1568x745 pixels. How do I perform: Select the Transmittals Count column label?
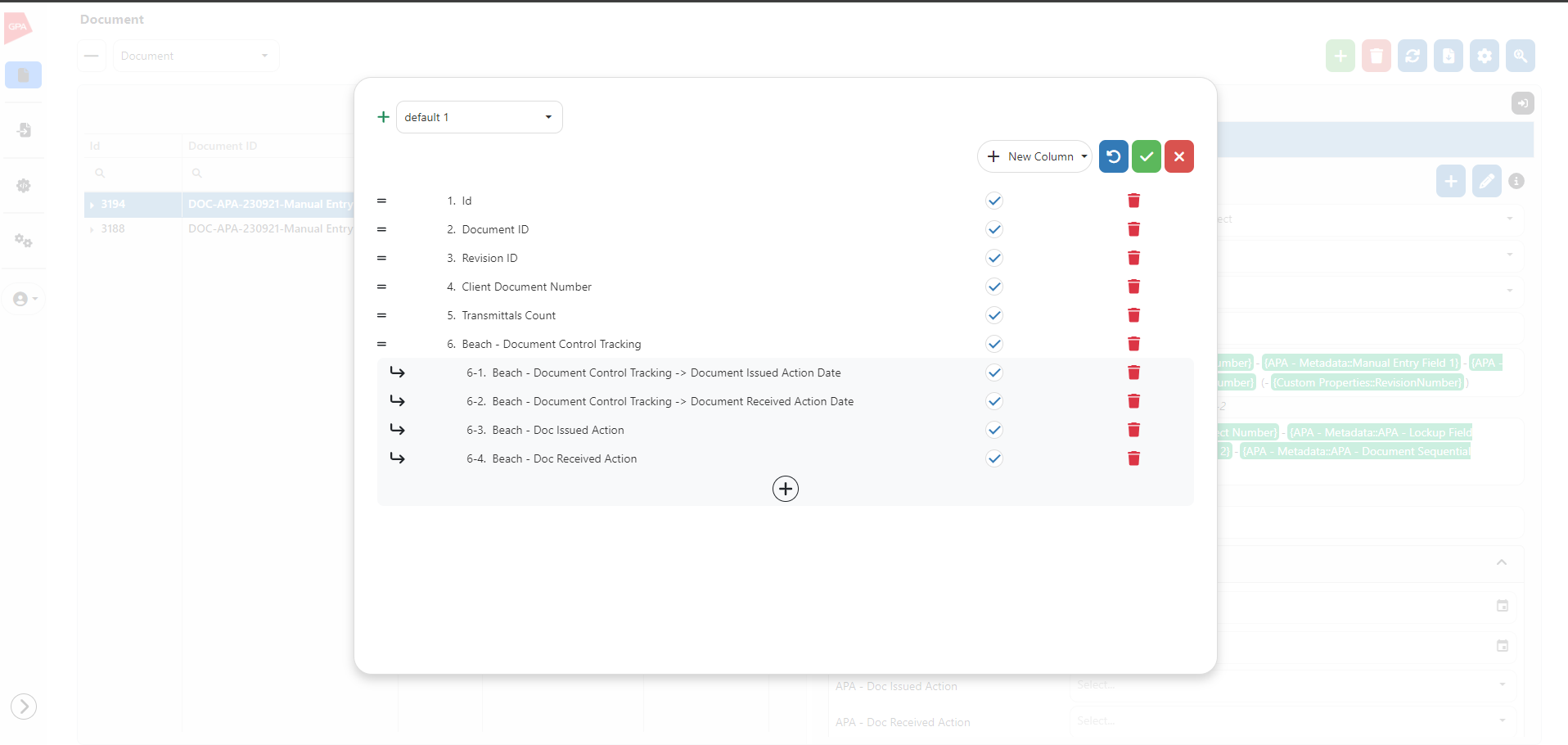tap(508, 315)
